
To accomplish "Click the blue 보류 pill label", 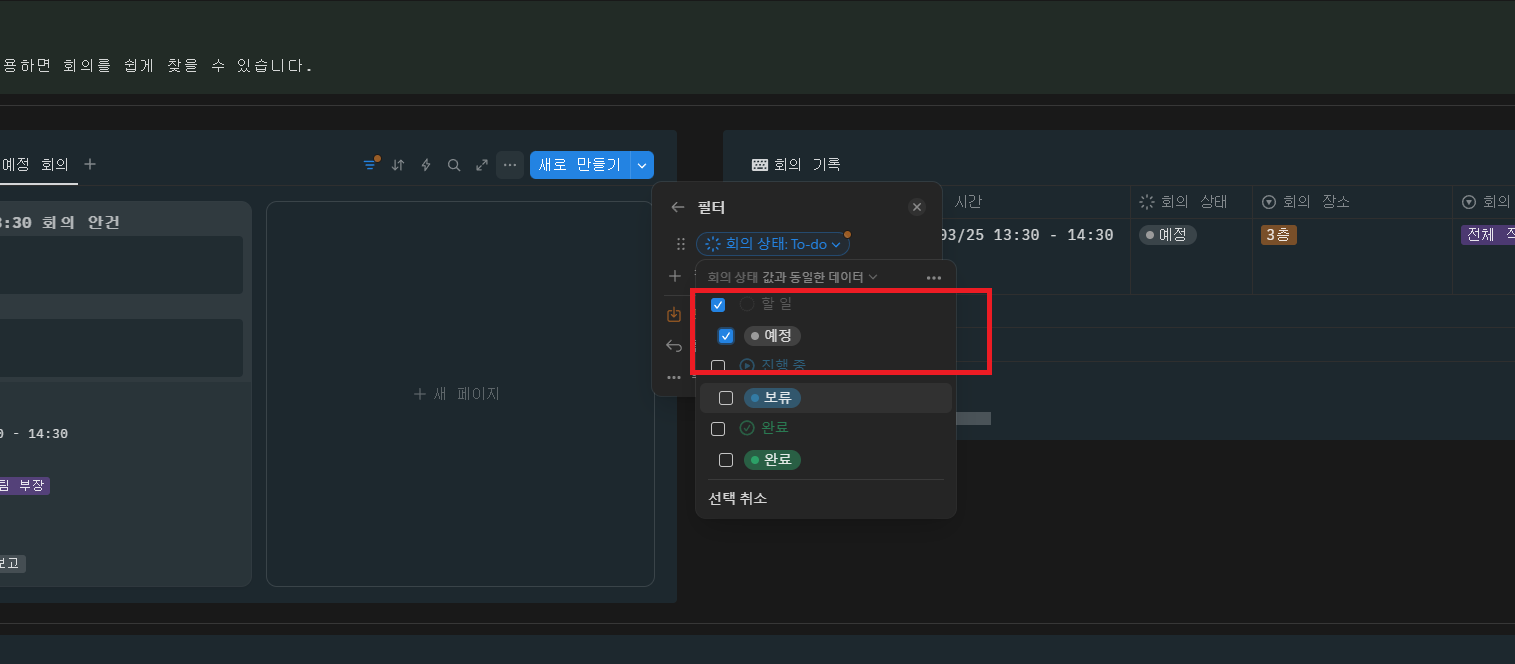I will (773, 398).
